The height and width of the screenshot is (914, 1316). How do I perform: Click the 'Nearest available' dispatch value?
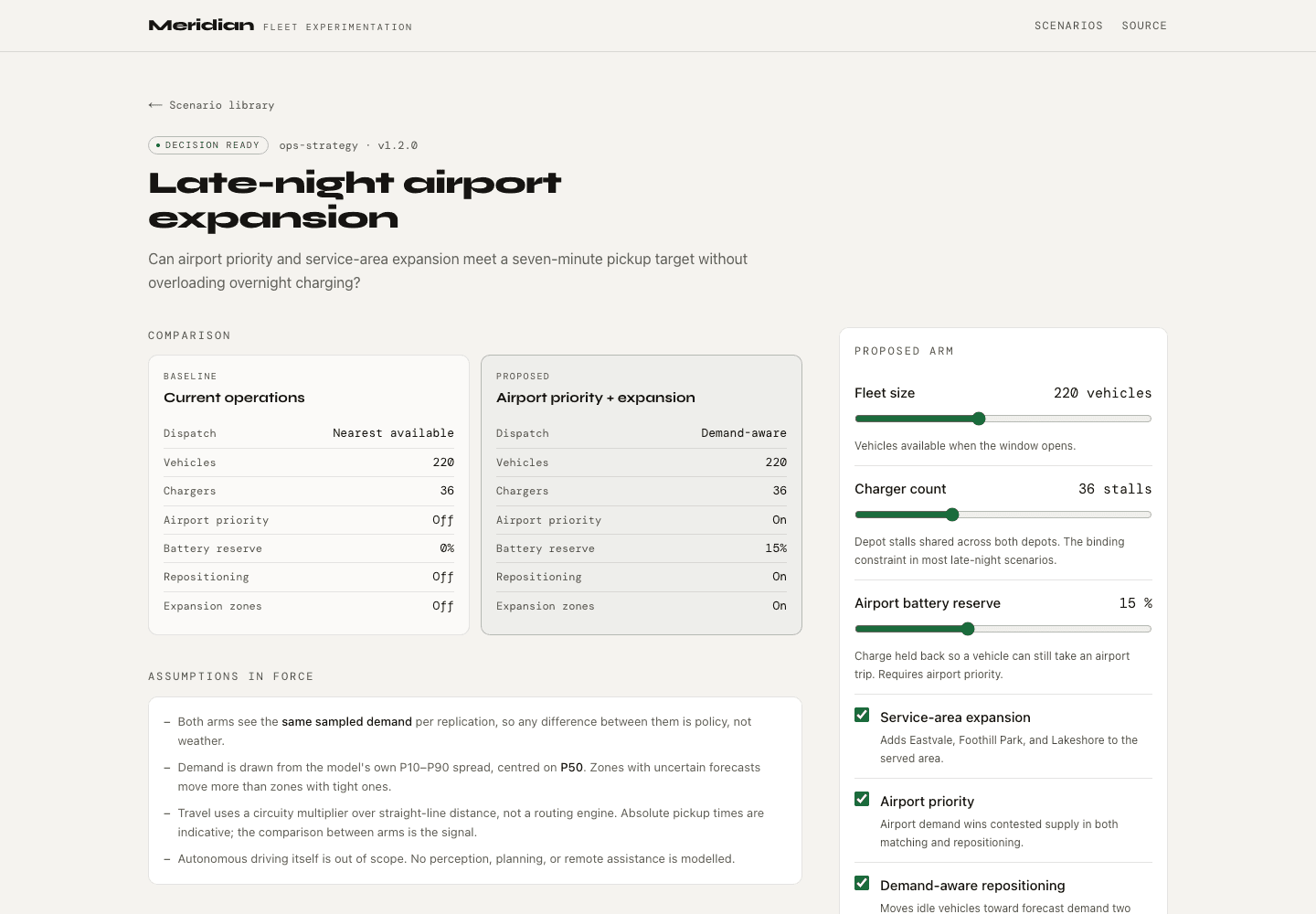point(393,433)
